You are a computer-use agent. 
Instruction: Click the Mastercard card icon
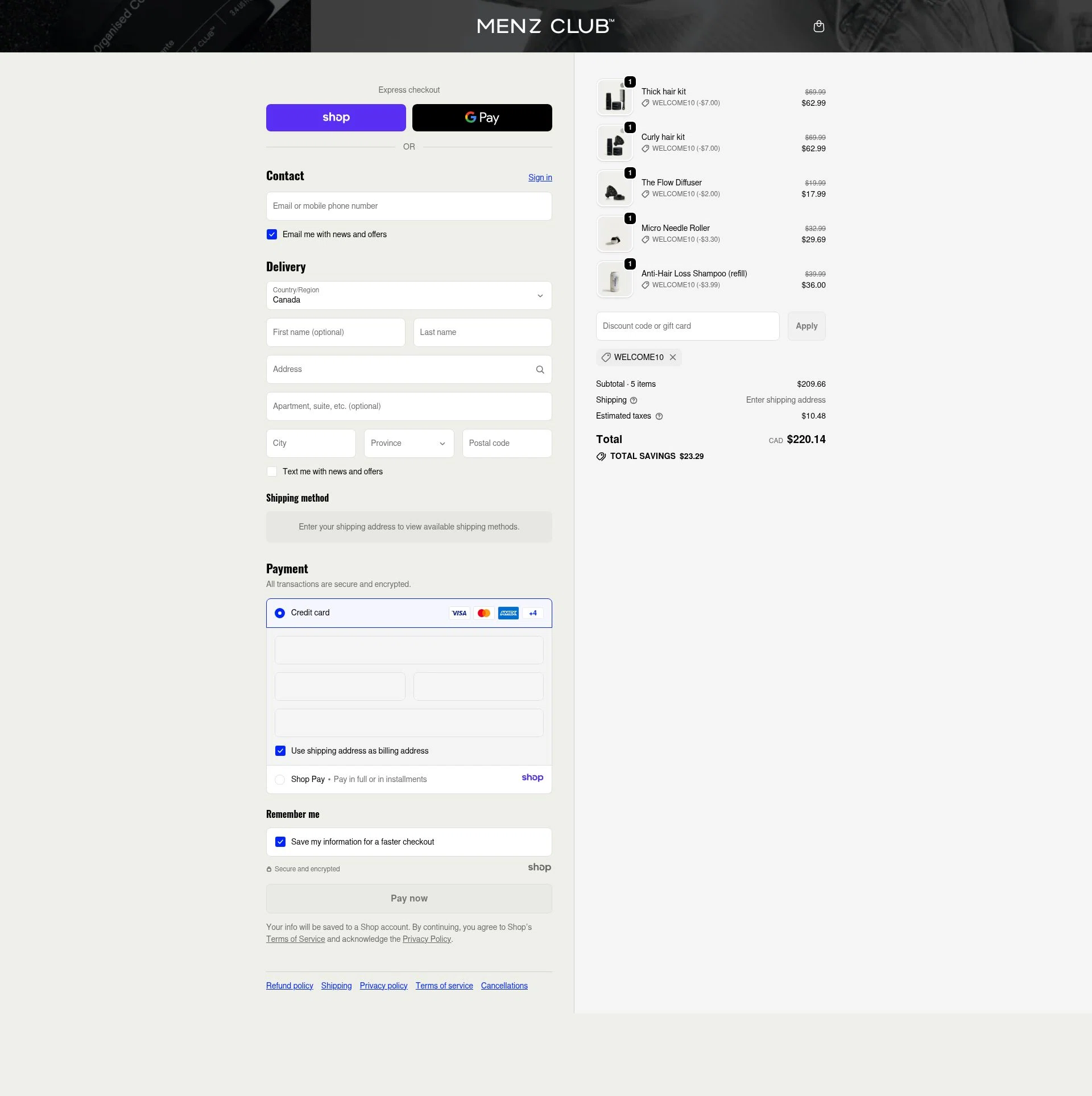[484, 613]
